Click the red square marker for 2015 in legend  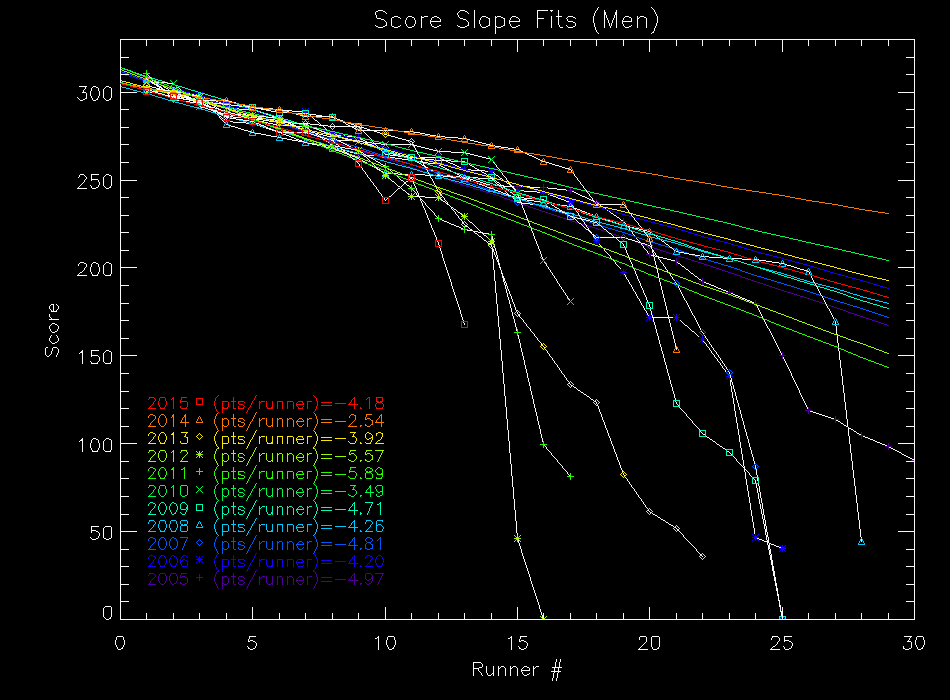coord(199,402)
